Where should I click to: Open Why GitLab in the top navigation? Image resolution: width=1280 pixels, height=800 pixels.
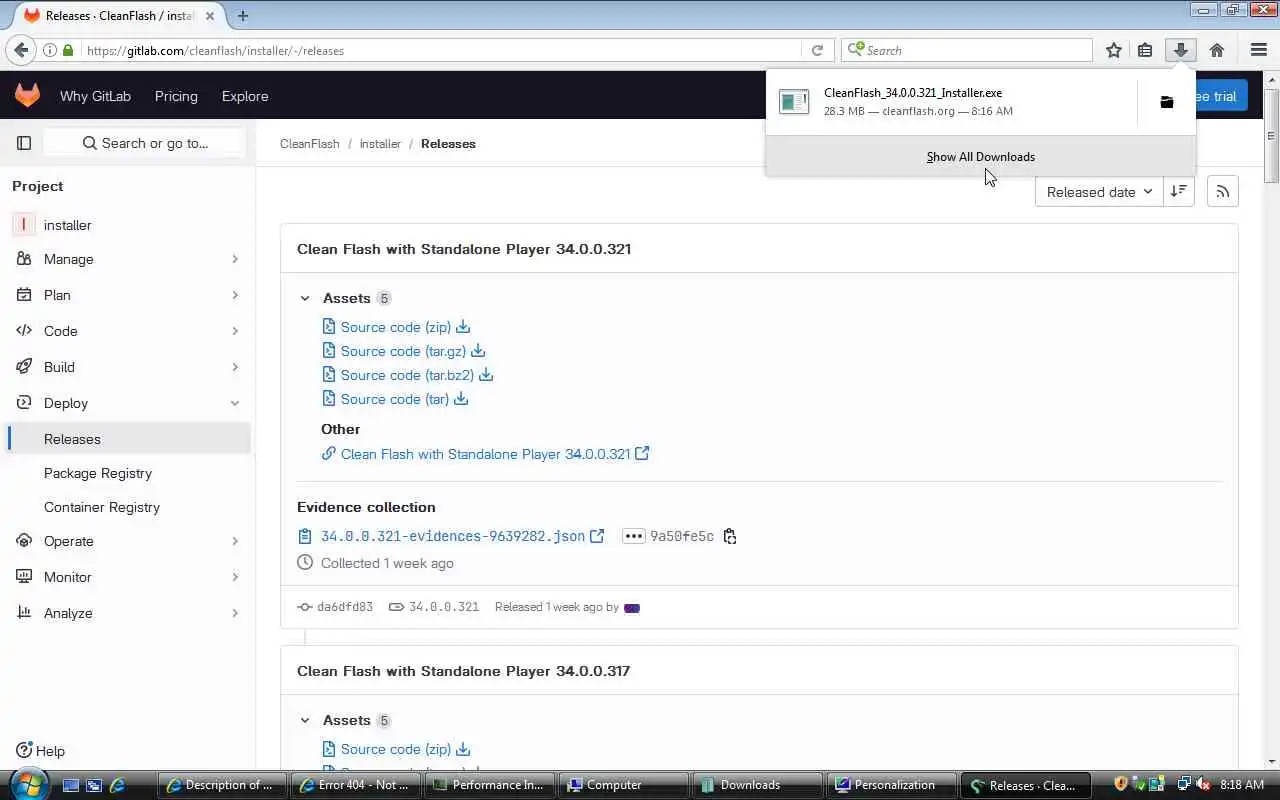pos(95,96)
